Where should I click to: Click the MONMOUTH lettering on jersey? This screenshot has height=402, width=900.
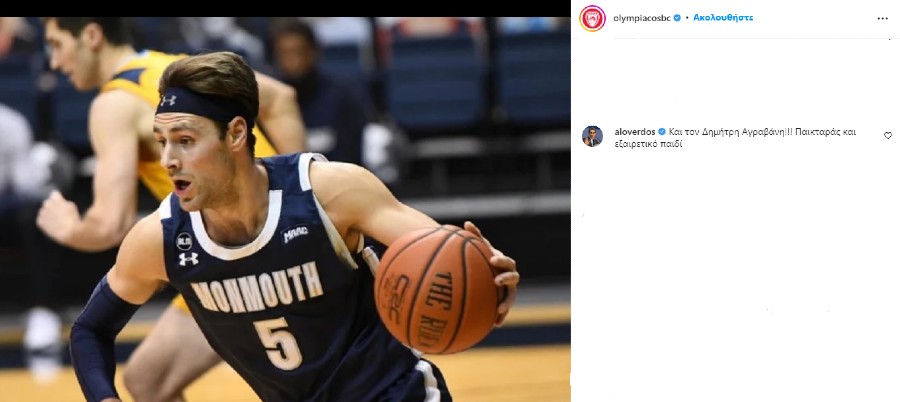(257, 285)
